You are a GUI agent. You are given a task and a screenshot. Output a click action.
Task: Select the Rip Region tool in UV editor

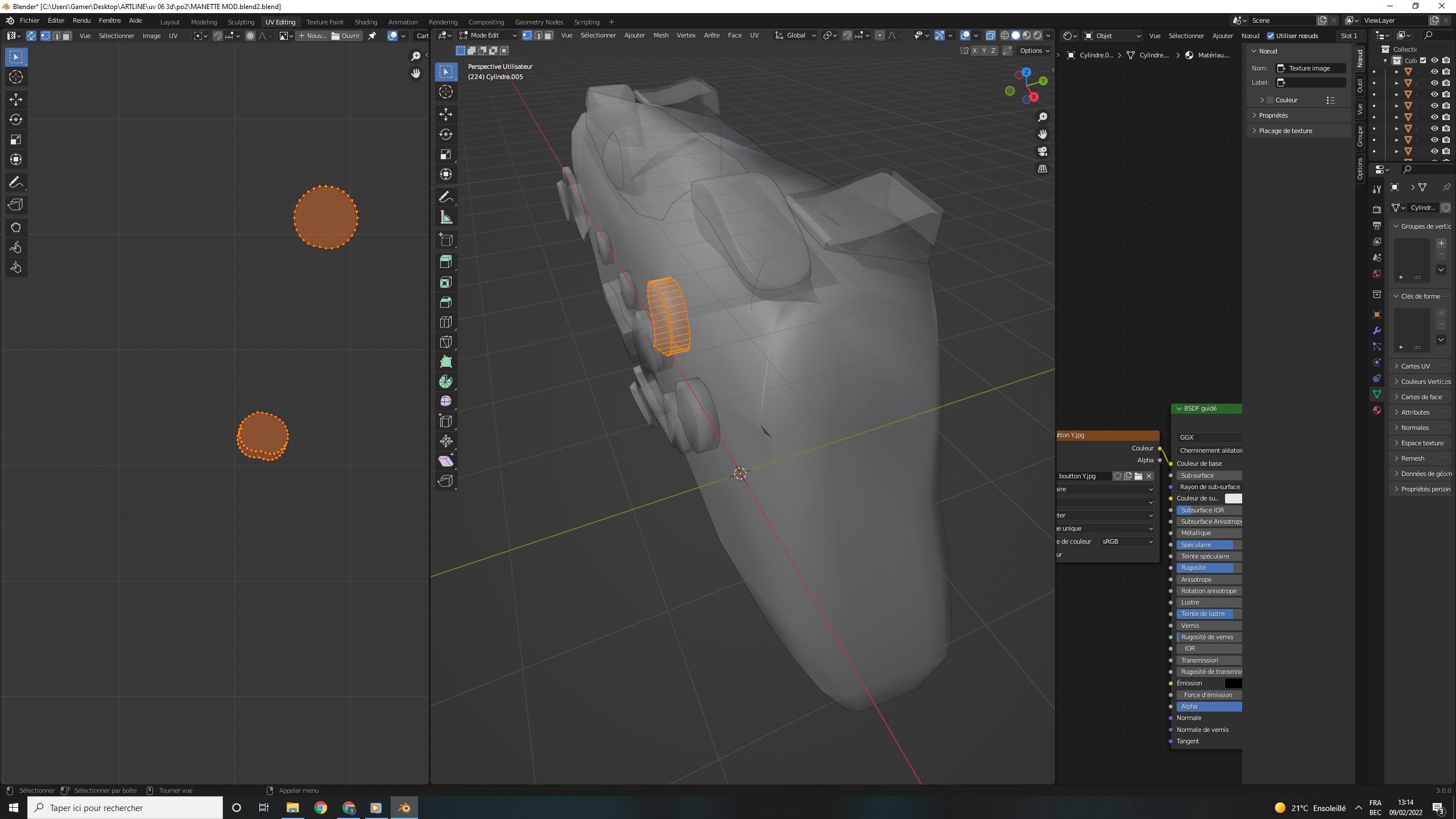pyautogui.click(x=16, y=205)
